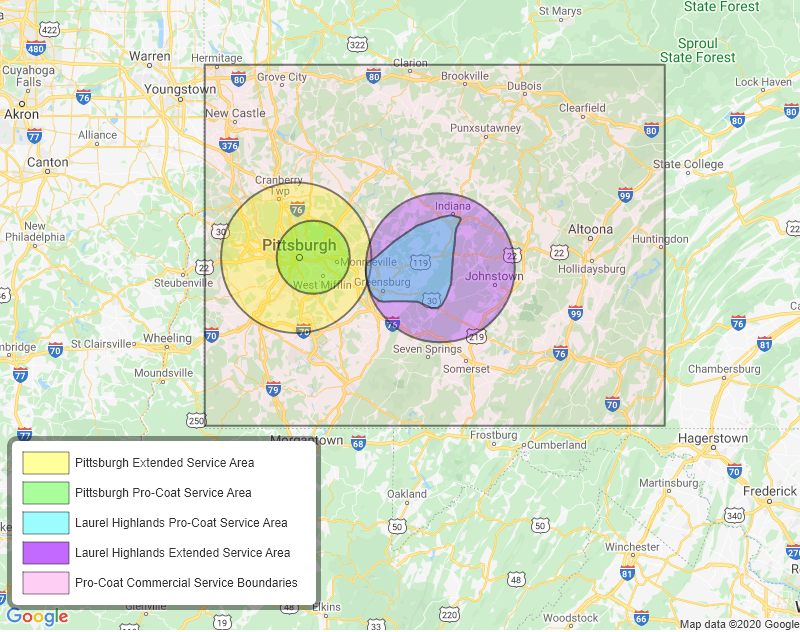Click the Oakland town label
Image resolution: width=800 pixels, height=632 pixels.
[407, 494]
